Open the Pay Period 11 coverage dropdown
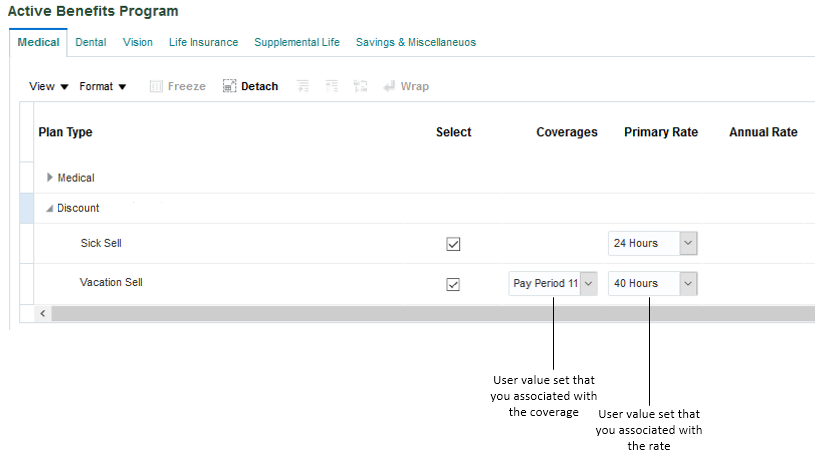This screenshot has height=465, width=824. tap(588, 284)
